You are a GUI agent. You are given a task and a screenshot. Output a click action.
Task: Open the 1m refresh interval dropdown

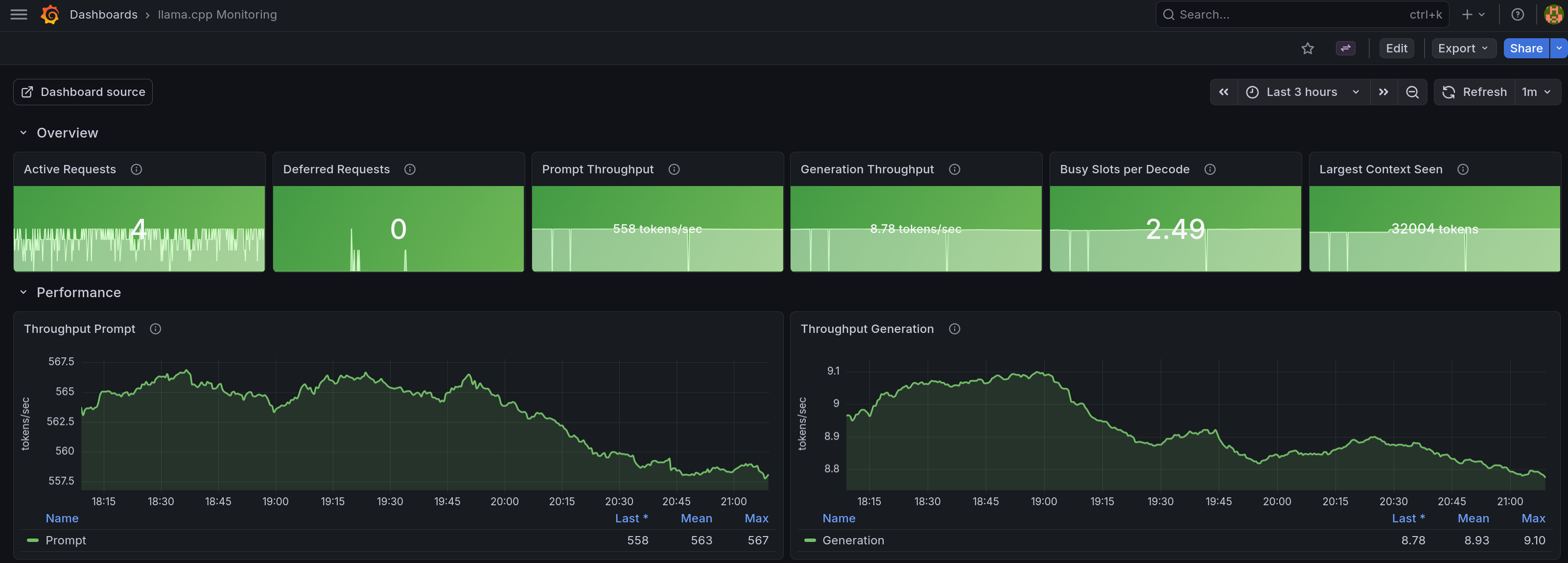click(1536, 92)
